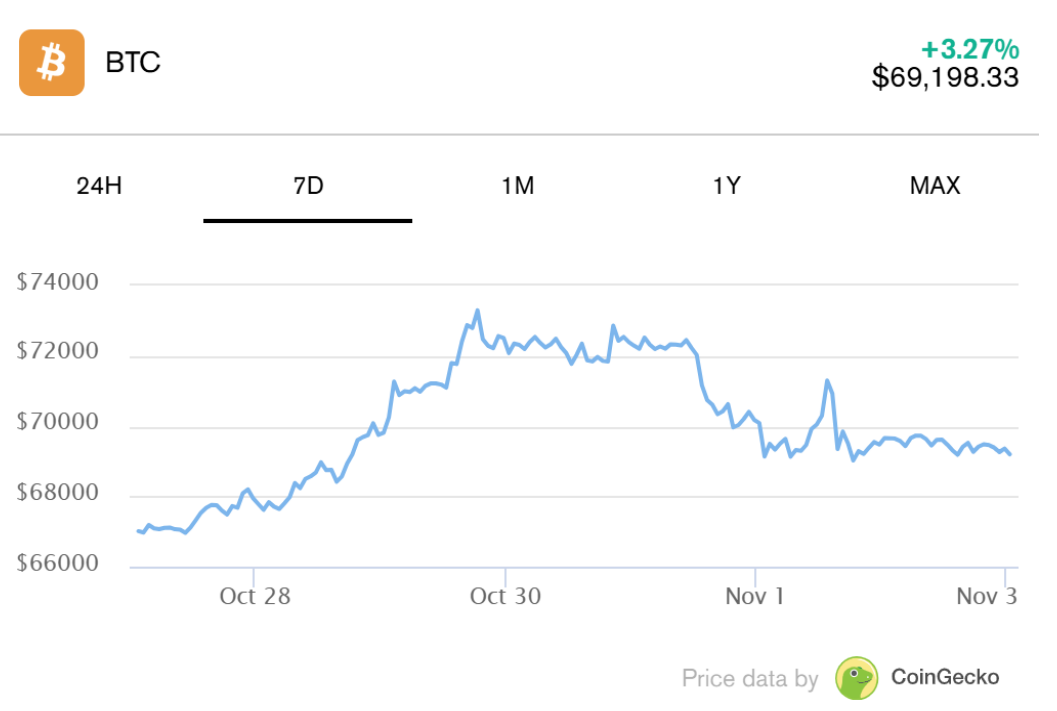1057x711 pixels.
Task: Click the Price data by text
Action: pos(749,677)
